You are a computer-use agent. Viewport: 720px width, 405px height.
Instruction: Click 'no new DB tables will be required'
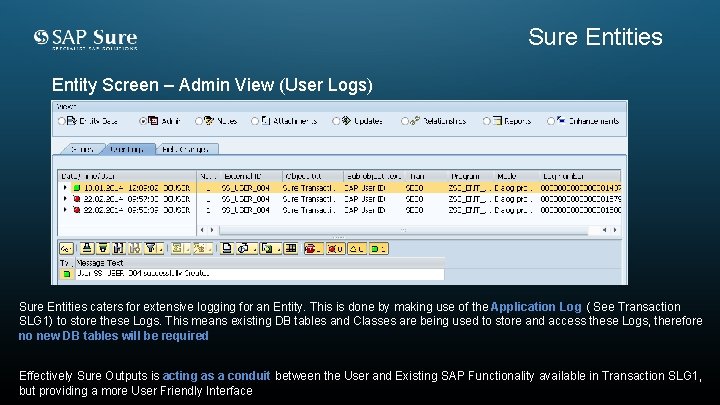coord(113,336)
